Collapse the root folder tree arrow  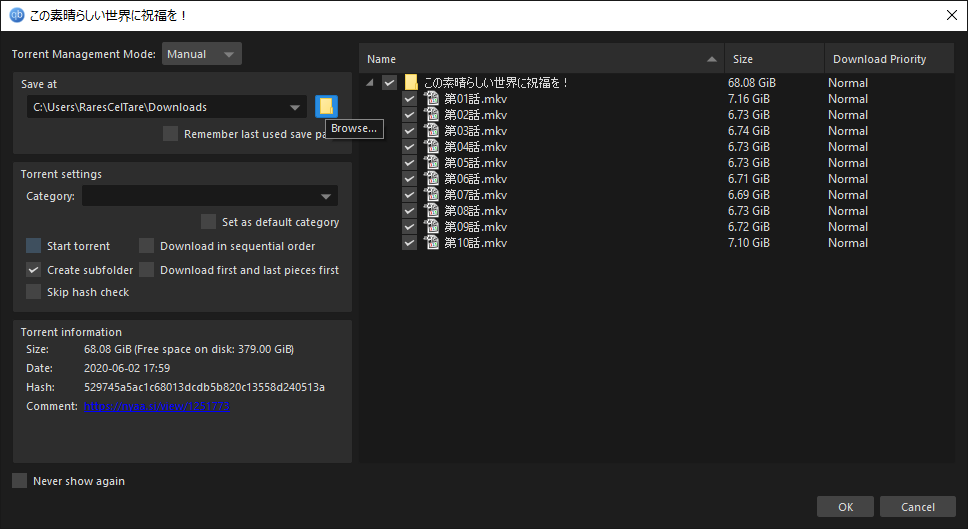pos(370,82)
